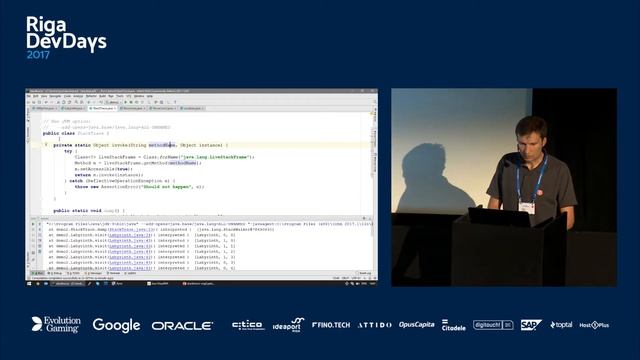
Task: Open Labyrinth.java link in [Labyrinth, 1, 0] row
Action: point(130,241)
